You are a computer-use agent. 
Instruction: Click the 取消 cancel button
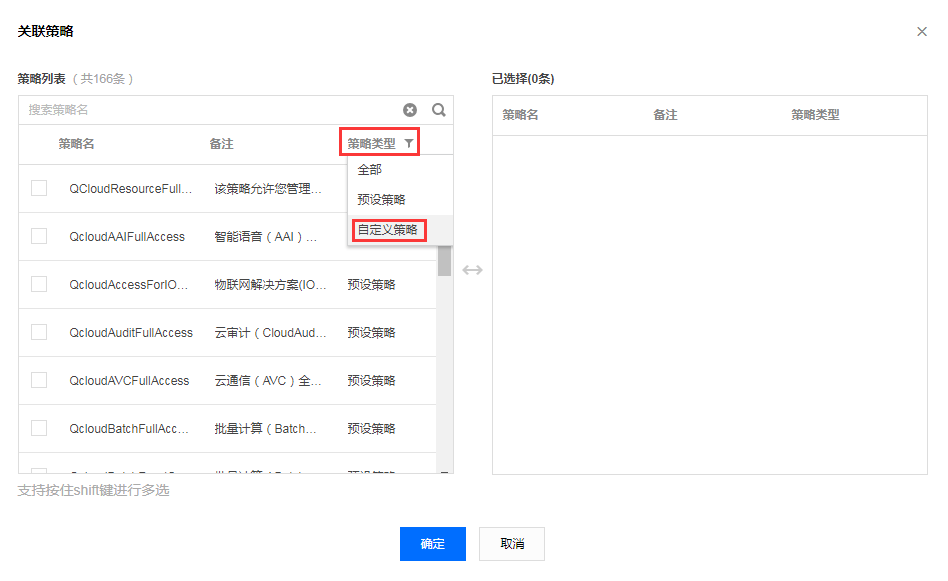pos(512,544)
